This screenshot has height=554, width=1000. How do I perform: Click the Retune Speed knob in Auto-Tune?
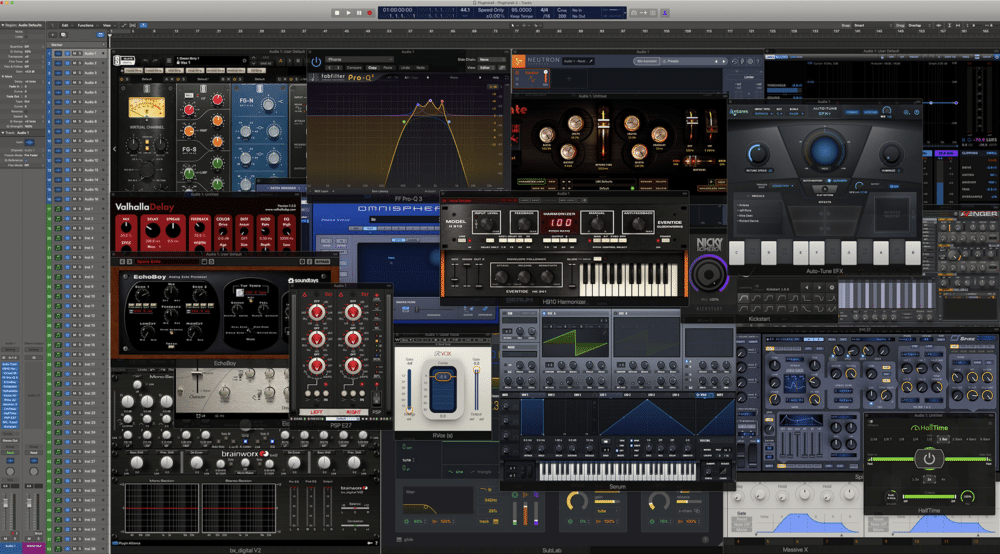pyautogui.click(x=757, y=154)
